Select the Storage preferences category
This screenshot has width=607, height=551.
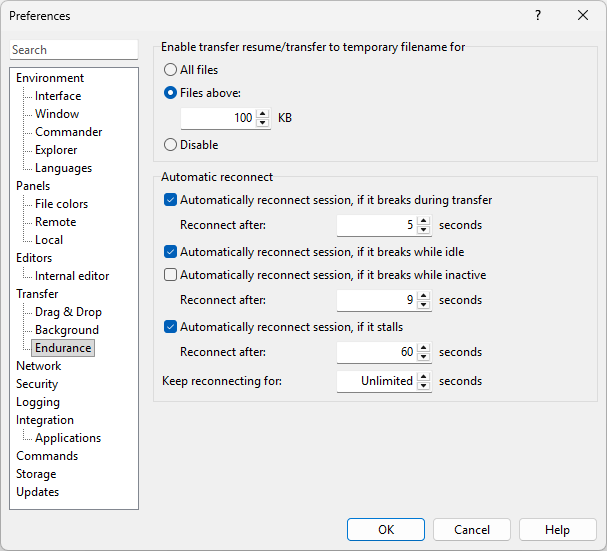point(36,474)
